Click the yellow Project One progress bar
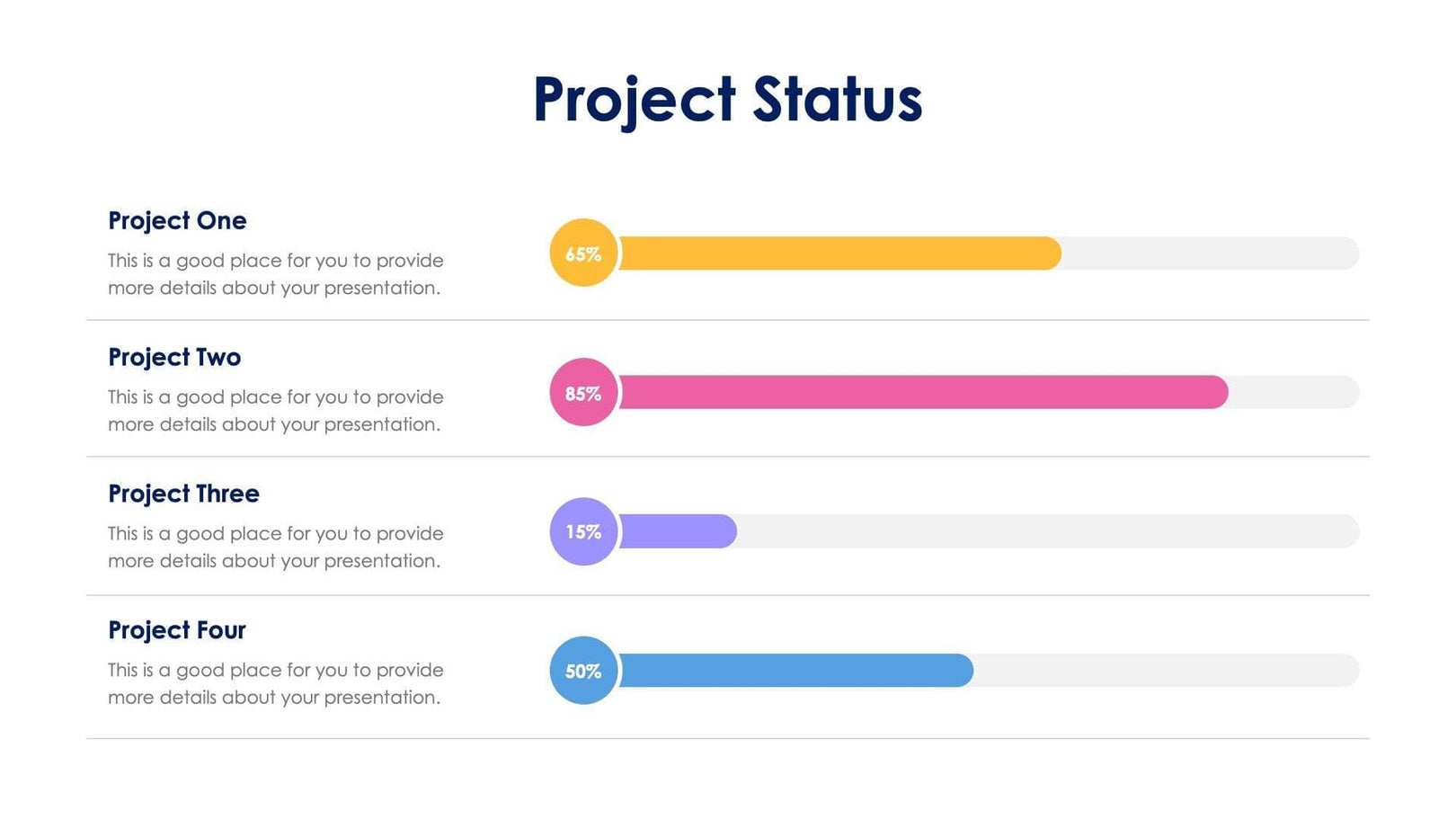1456x819 pixels. (x=839, y=254)
